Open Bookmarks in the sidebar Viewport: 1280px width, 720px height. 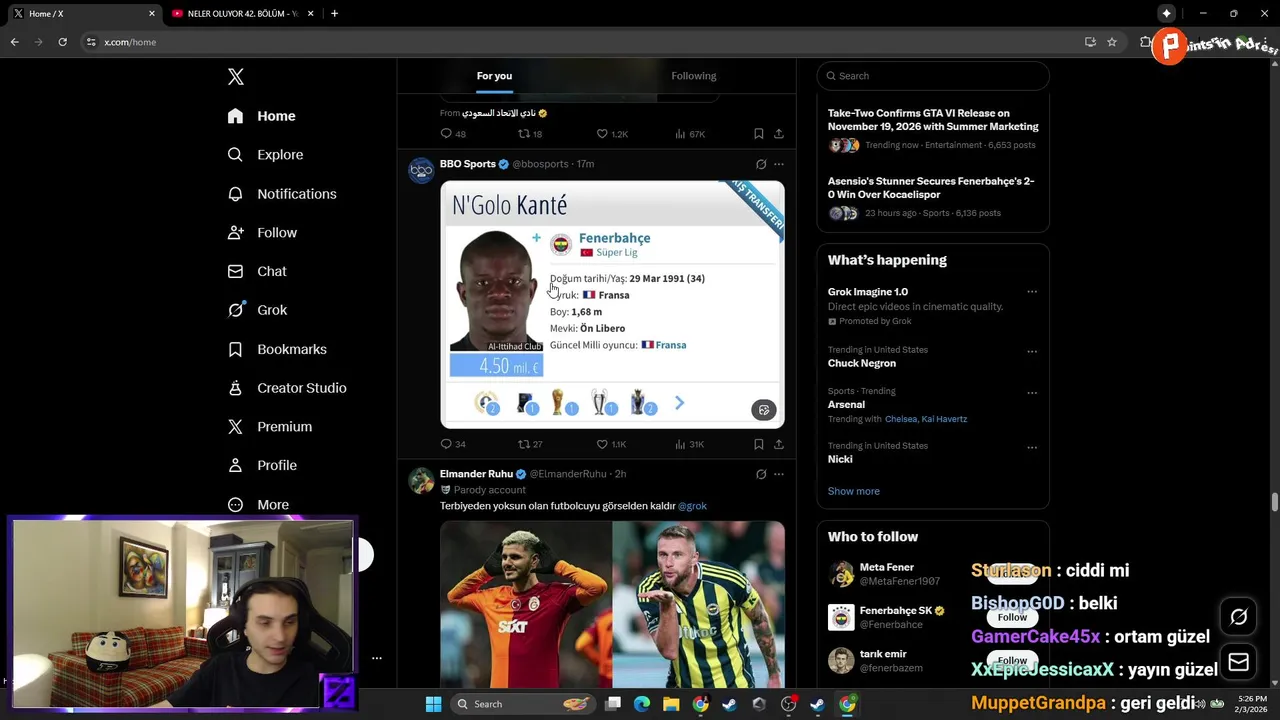click(277, 349)
